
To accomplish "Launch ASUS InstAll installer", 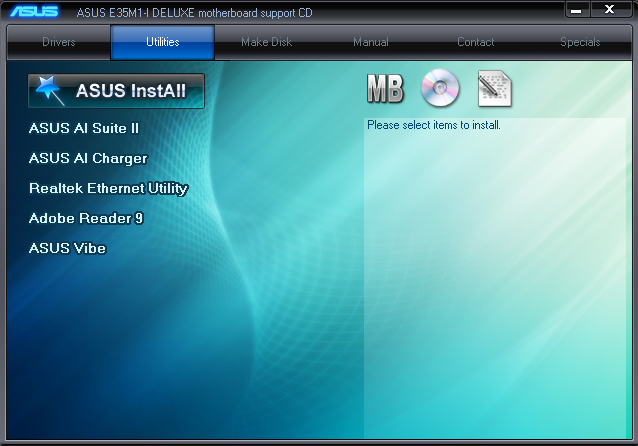I will coord(116,91).
